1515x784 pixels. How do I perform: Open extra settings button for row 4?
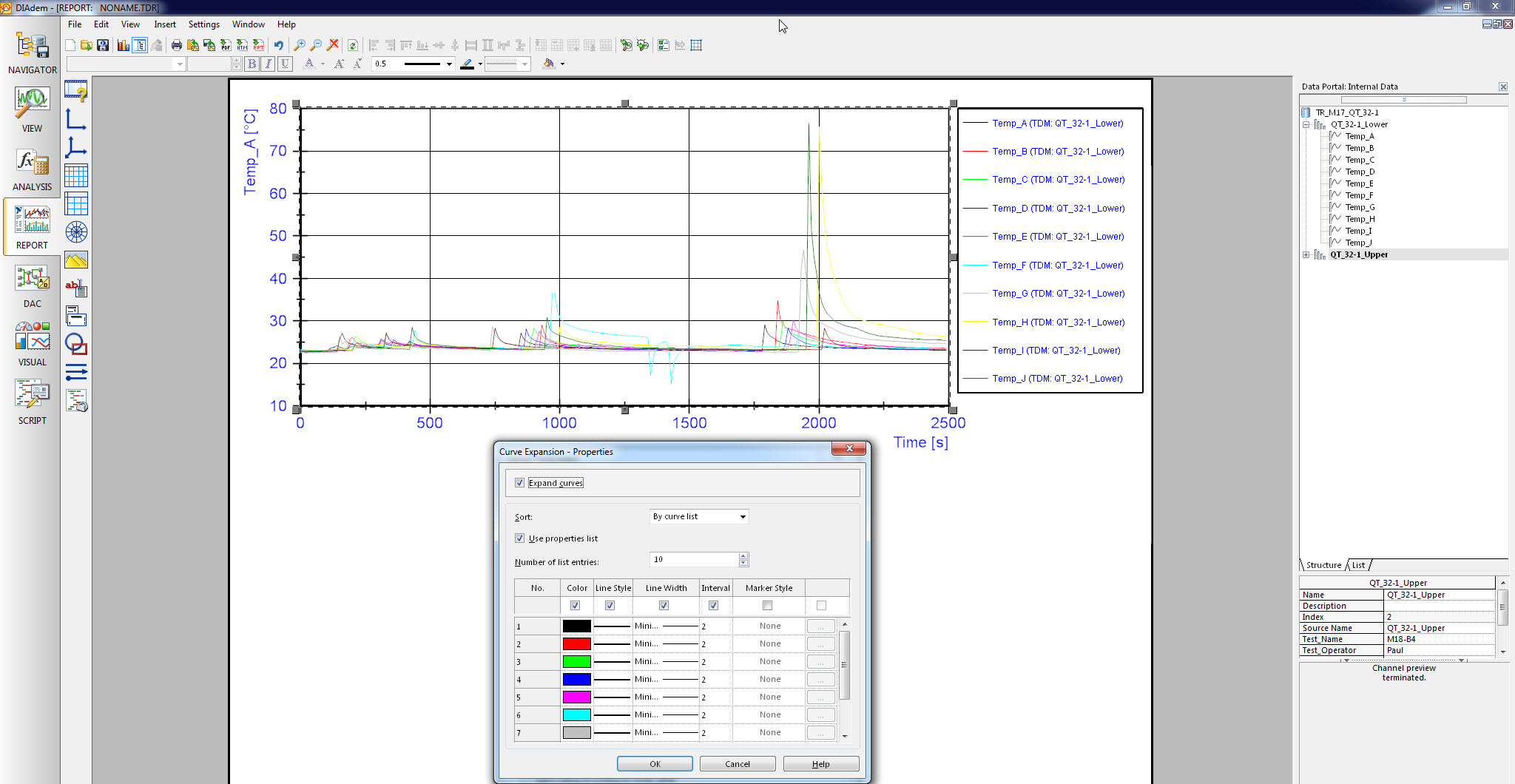pos(821,680)
